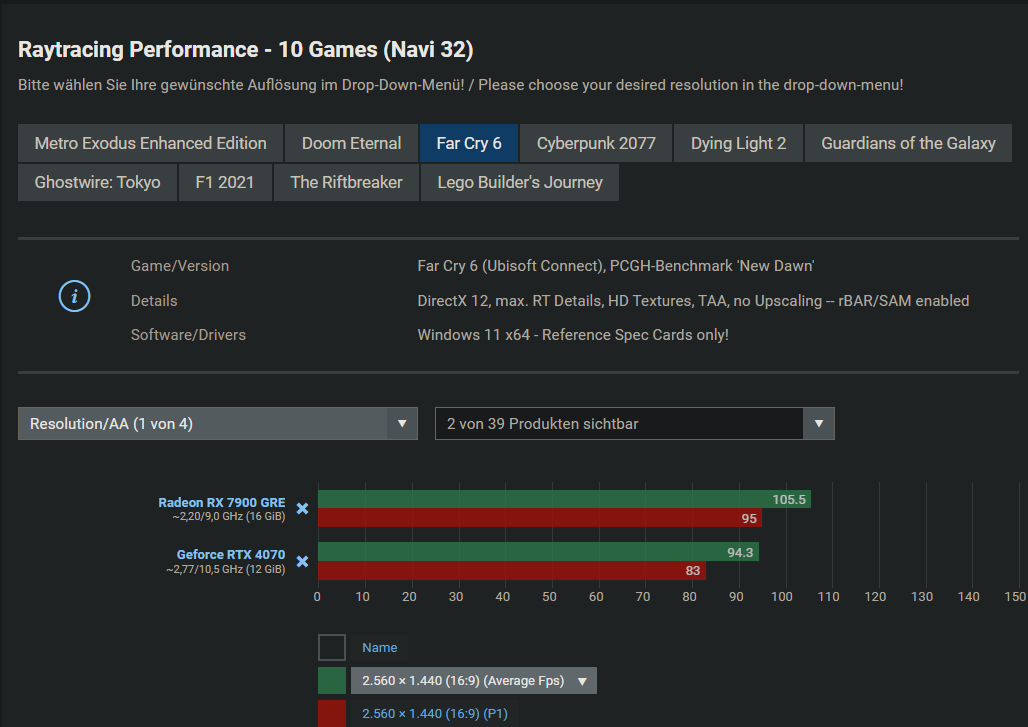Select the Doom Eternal tab
1028x727 pixels.
click(351, 143)
